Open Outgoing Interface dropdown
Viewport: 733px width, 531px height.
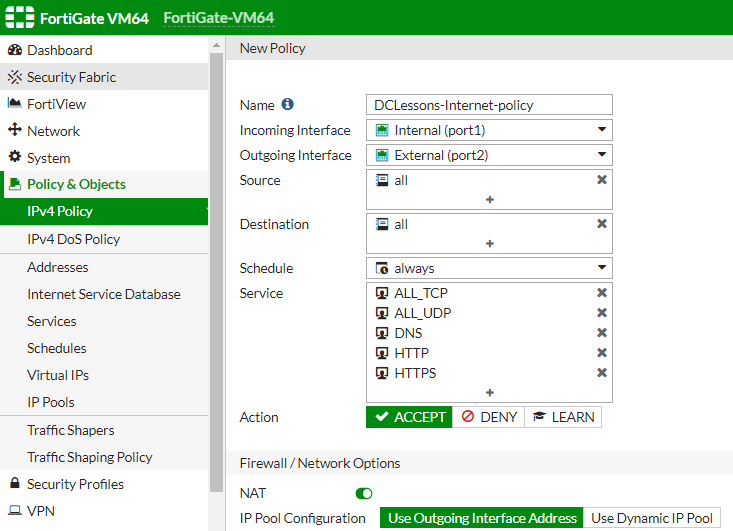tap(489, 155)
